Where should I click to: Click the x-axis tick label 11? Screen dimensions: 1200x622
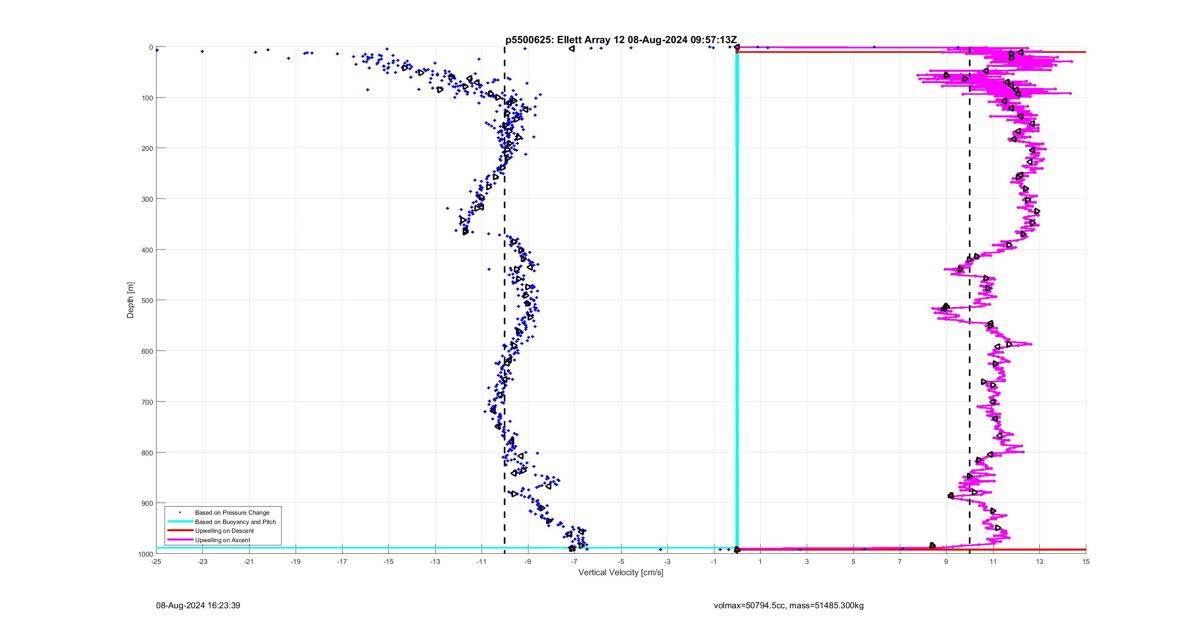[x=993, y=562]
